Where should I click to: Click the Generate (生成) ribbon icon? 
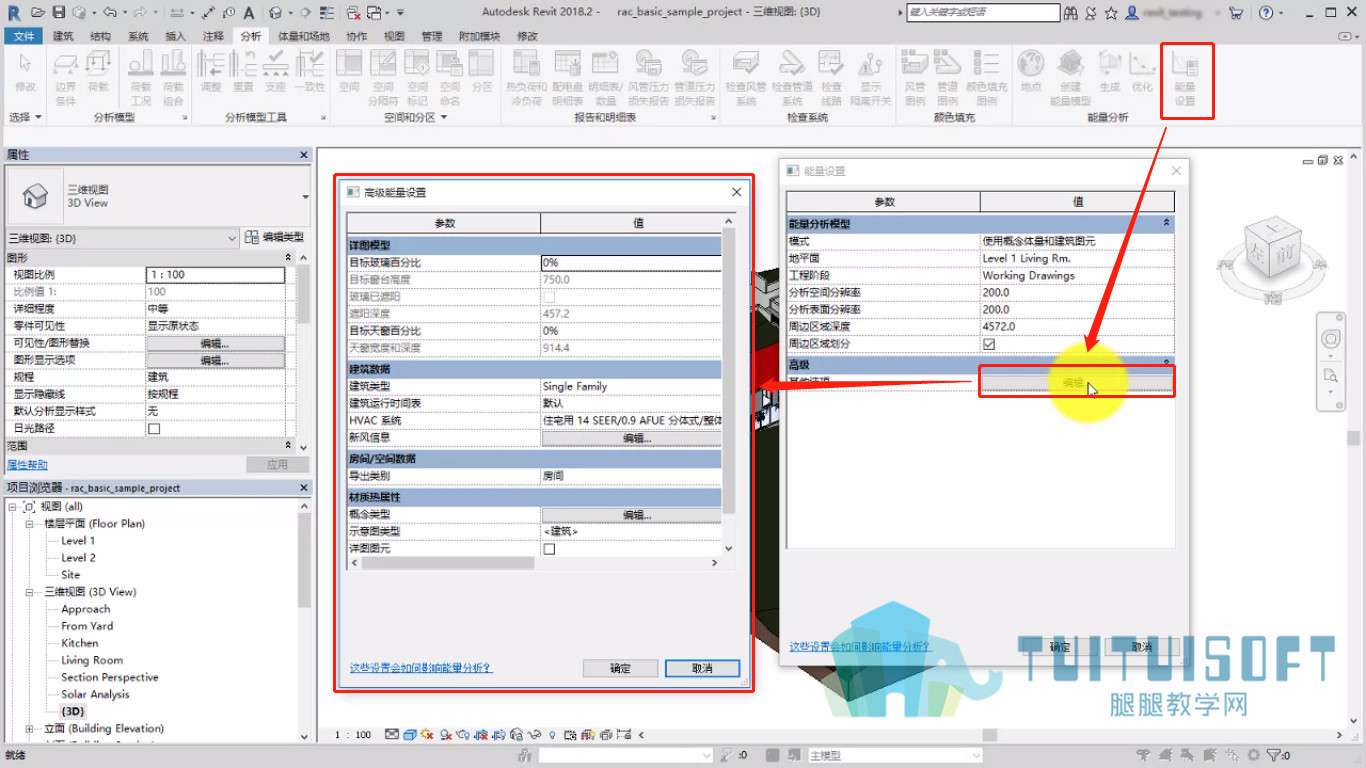1110,72
